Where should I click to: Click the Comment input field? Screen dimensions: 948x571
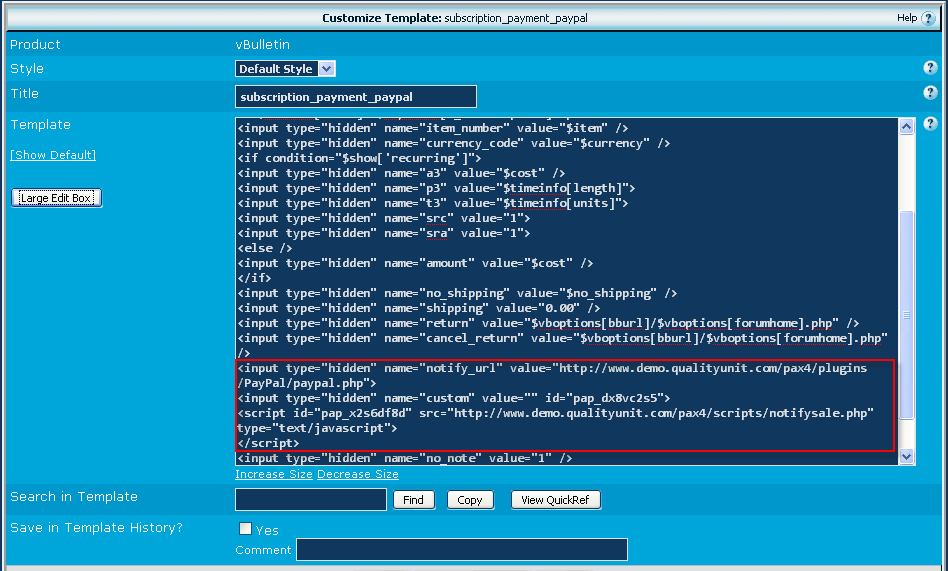[462, 550]
